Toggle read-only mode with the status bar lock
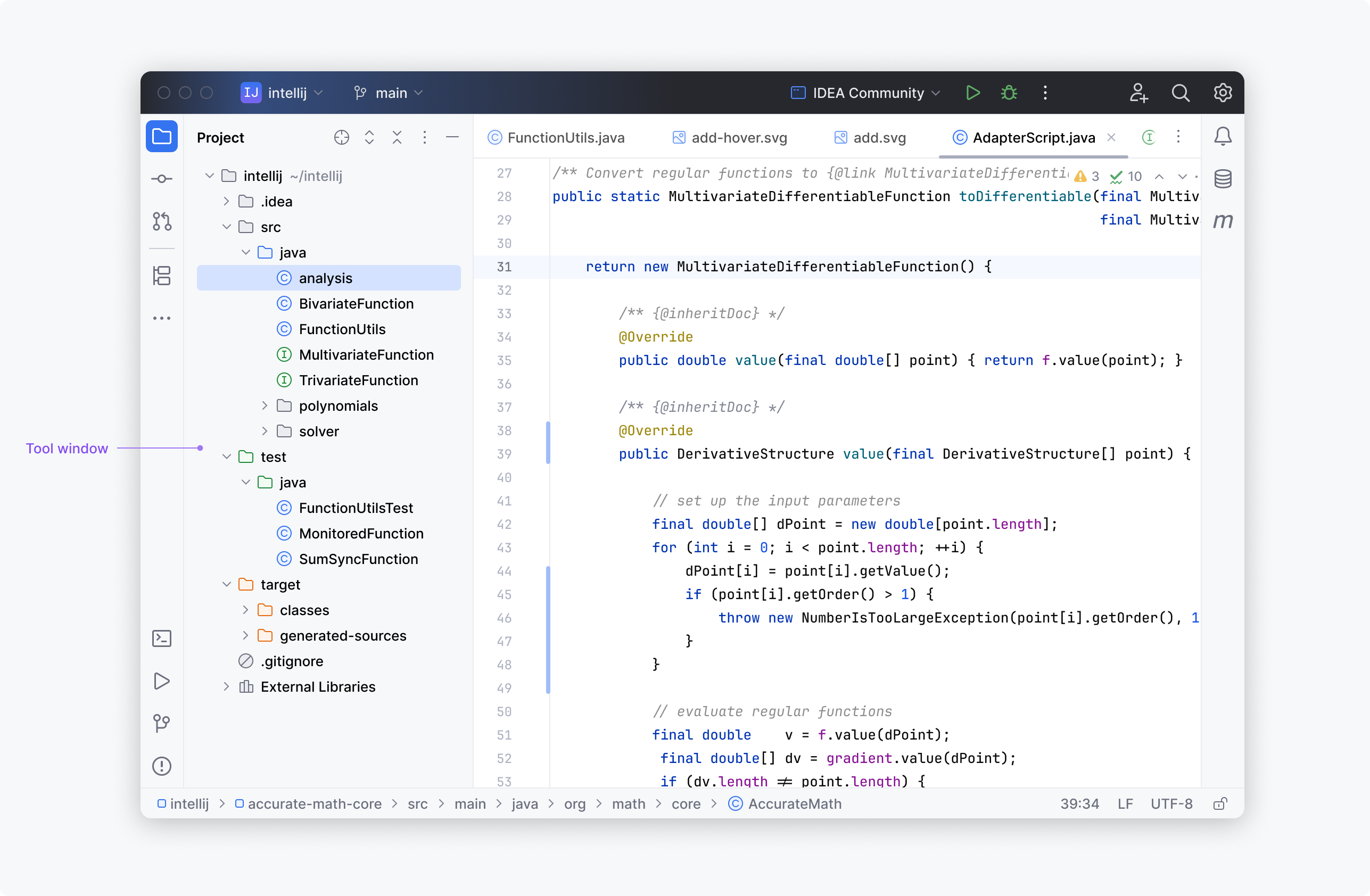1370x896 pixels. click(x=1220, y=803)
